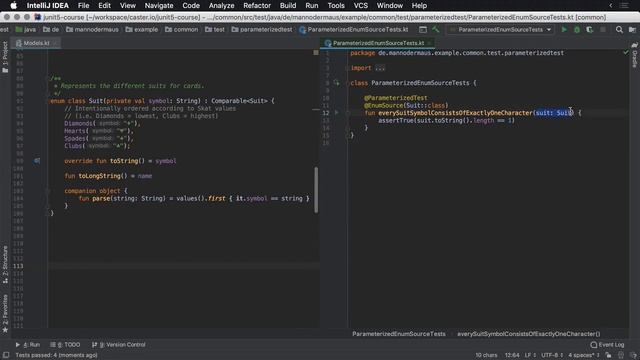
Task: Click everySuitSymbolConsistsOfExactlyOneCharacter() editor breadcrumb
Action: [x=529, y=334]
